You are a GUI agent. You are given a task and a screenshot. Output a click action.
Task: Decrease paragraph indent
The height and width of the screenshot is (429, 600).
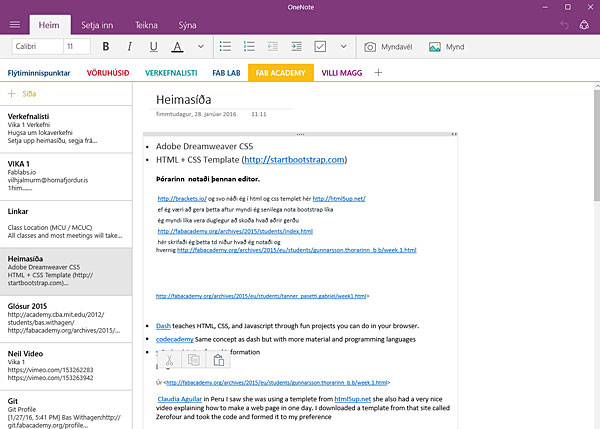(273, 47)
